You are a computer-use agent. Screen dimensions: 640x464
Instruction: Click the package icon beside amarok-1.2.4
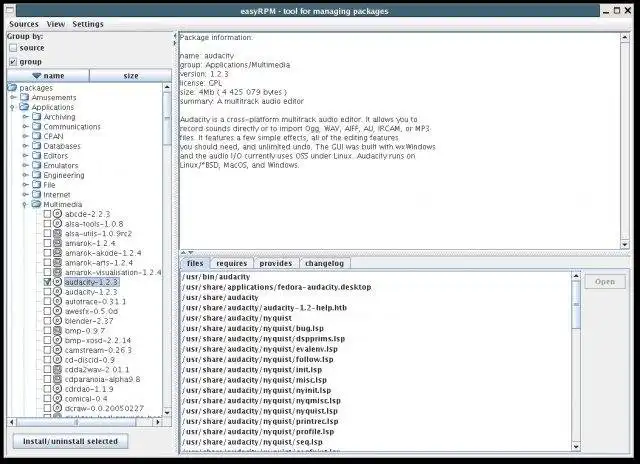(x=58, y=243)
